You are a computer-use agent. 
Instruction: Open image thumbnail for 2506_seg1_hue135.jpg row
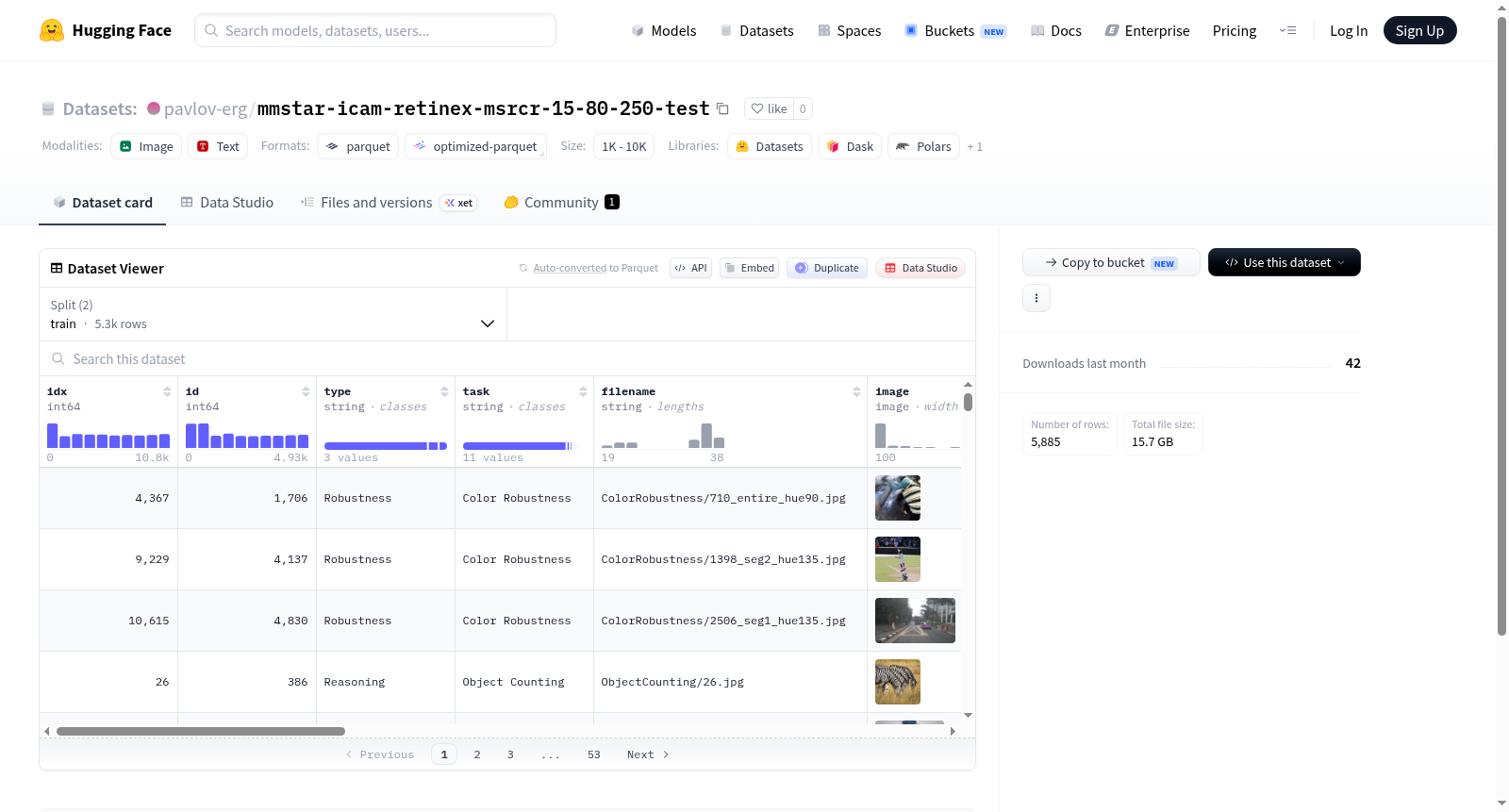(x=915, y=621)
